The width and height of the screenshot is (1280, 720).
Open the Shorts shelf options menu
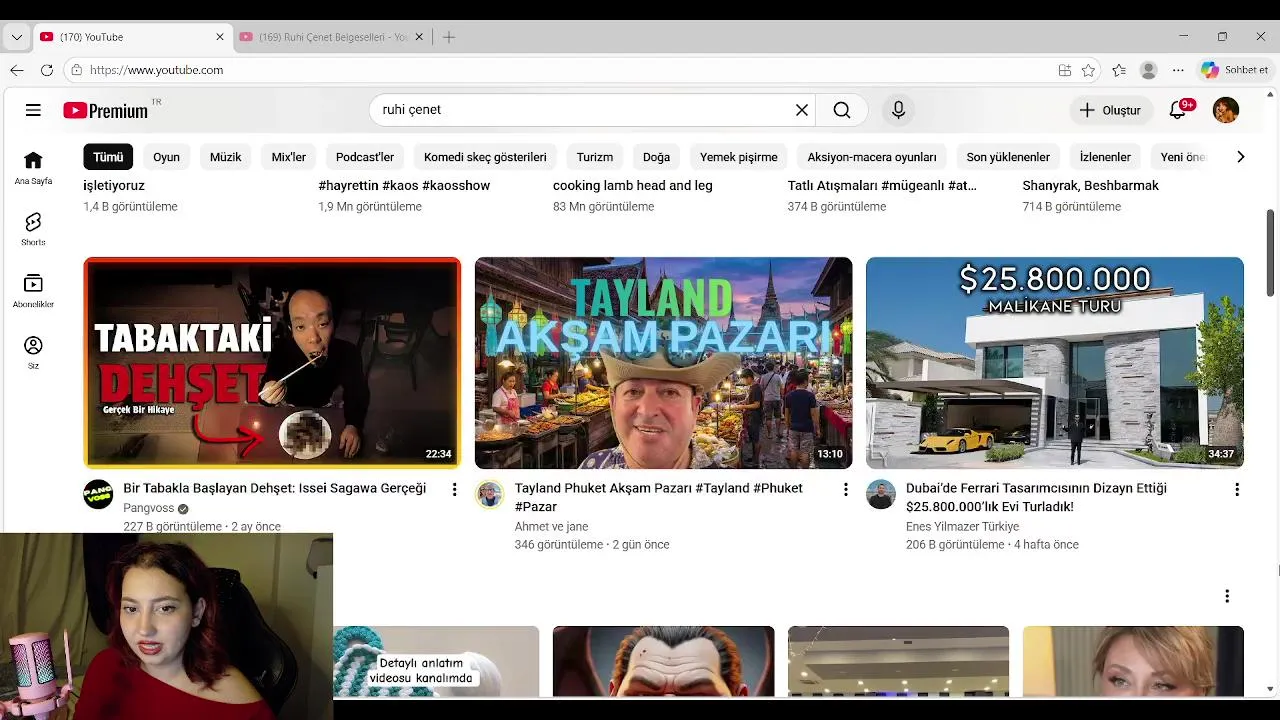tap(1227, 596)
